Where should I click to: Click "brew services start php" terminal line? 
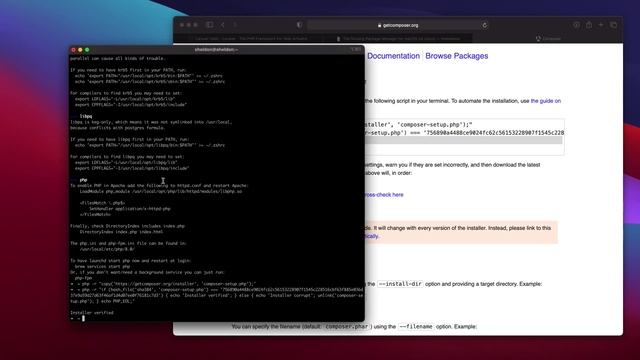pos(102,267)
